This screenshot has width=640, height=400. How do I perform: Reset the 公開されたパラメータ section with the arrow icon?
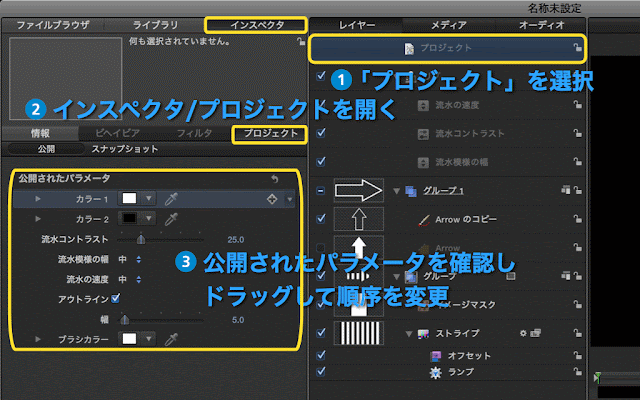click(275, 179)
